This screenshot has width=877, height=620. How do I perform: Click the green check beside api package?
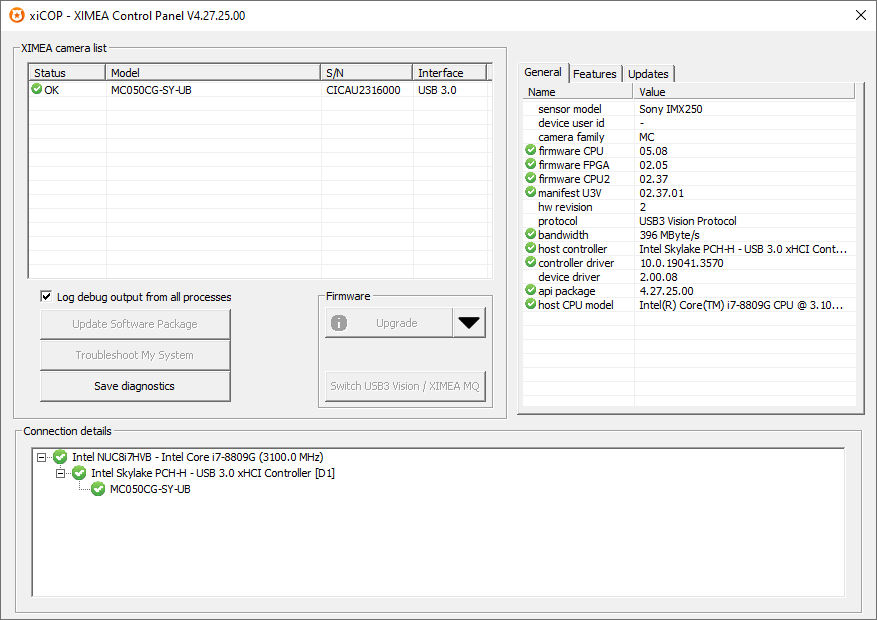pyautogui.click(x=531, y=290)
